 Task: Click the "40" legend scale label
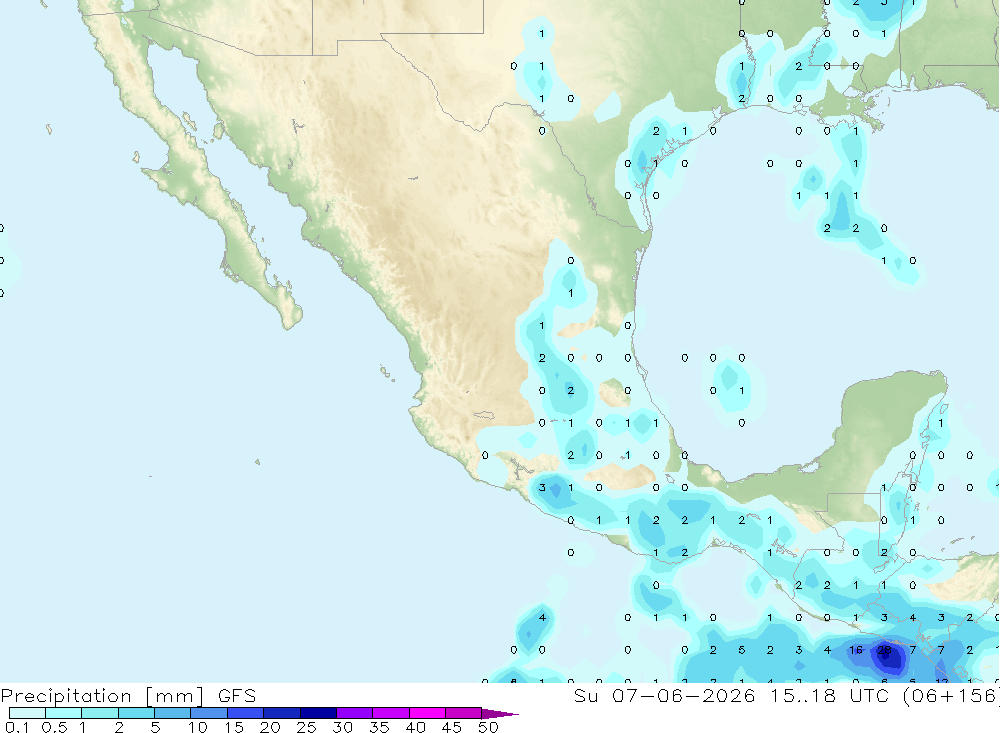click(415, 727)
